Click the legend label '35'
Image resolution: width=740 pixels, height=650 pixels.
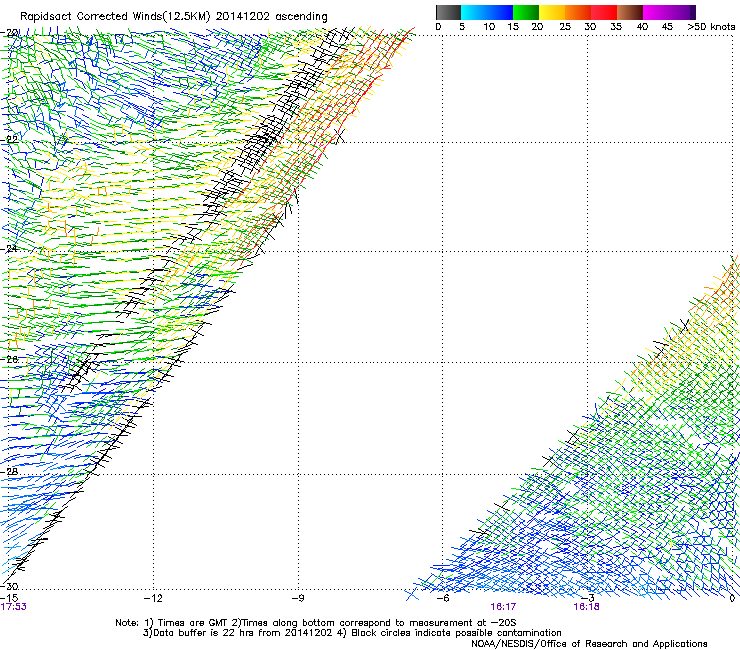pyautogui.click(x=616, y=27)
